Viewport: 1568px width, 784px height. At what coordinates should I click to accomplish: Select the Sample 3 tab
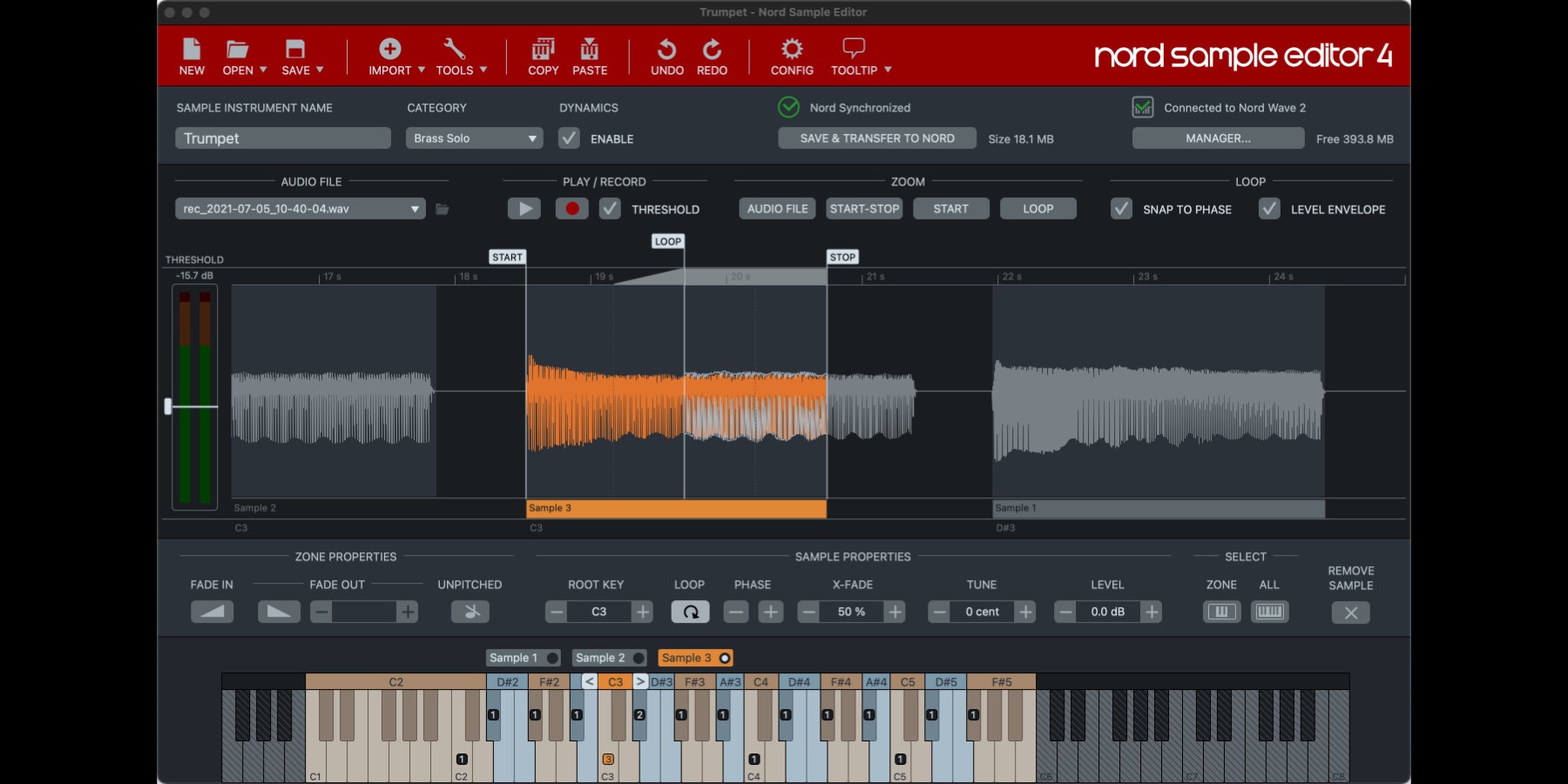pyautogui.click(x=696, y=658)
